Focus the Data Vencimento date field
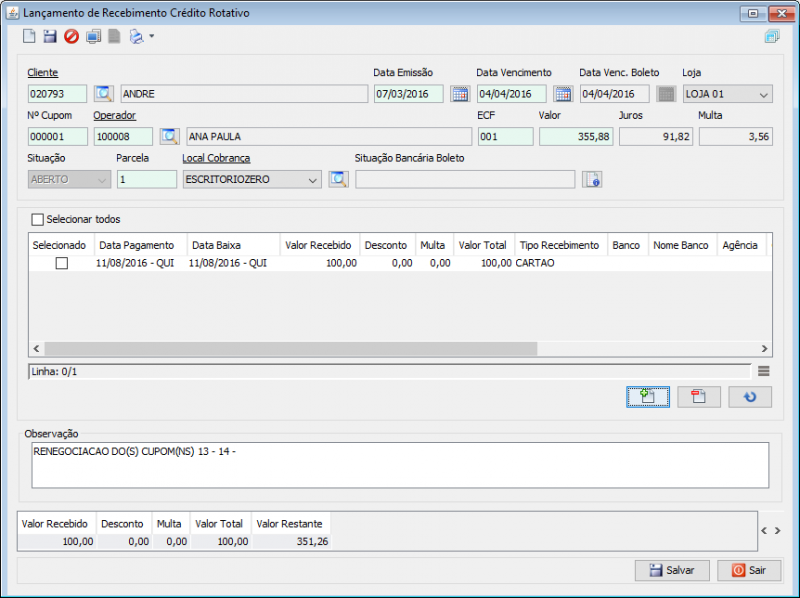This screenshot has height=598, width=800. (512, 94)
